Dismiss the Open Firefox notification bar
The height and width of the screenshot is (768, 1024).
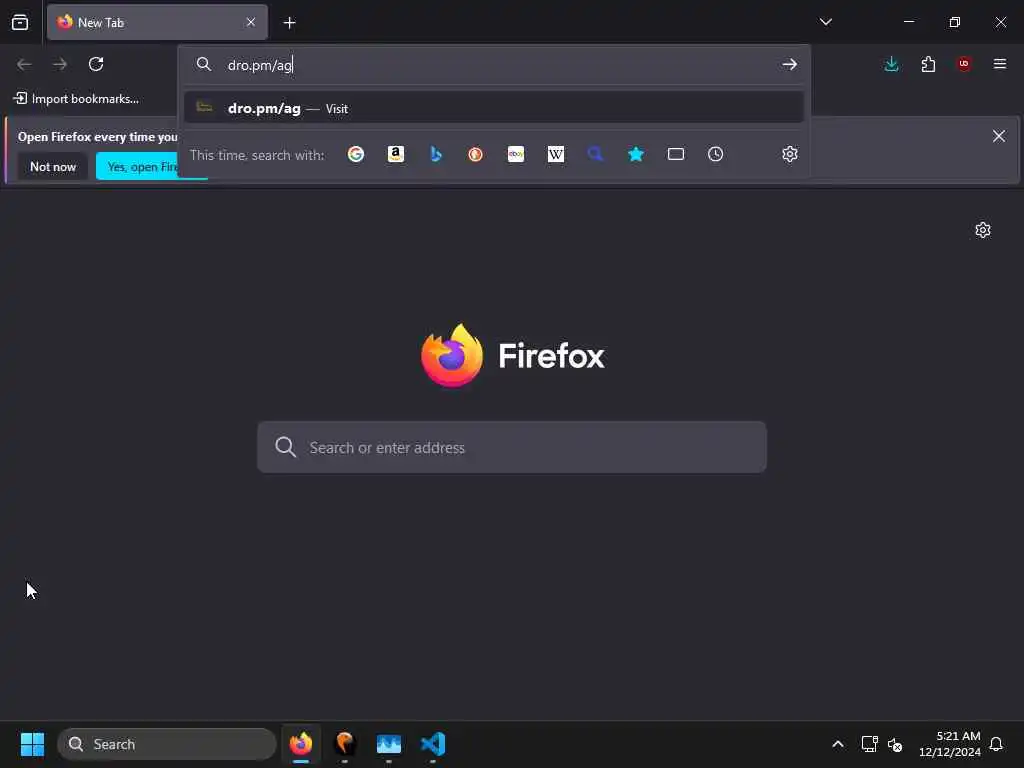click(x=999, y=136)
